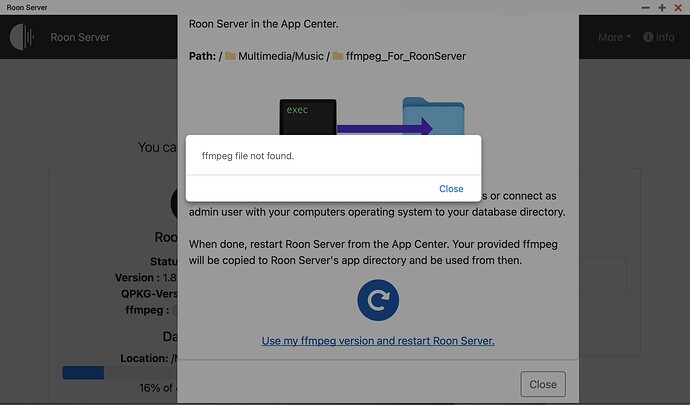Image resolution: width=690 pixels, height=405 pixels.
Task: Maximize the Roon Server window
Action: point(662,7)
